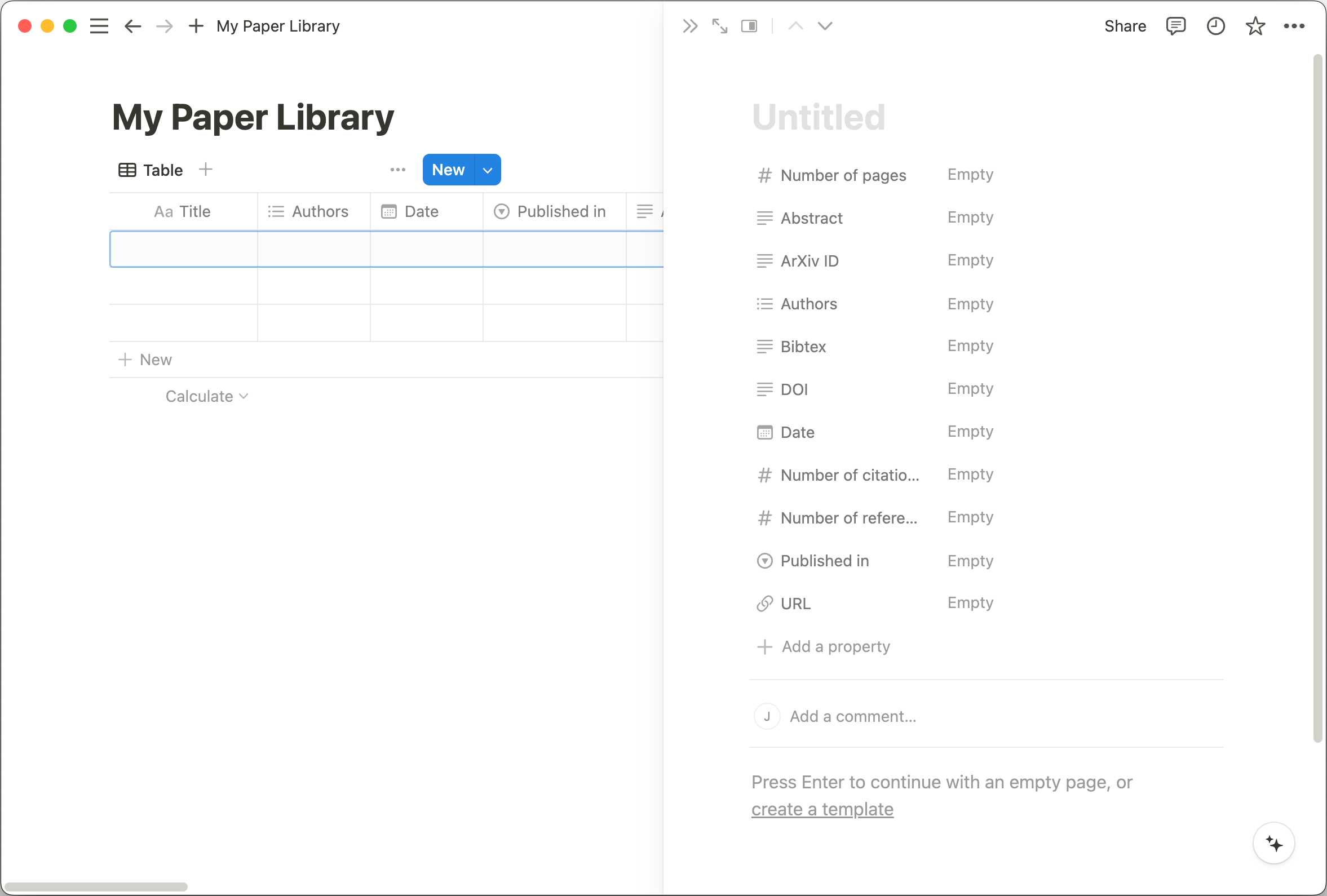
Task: Click the Title cell of the highlighted row
Action: tap(183, 250)
